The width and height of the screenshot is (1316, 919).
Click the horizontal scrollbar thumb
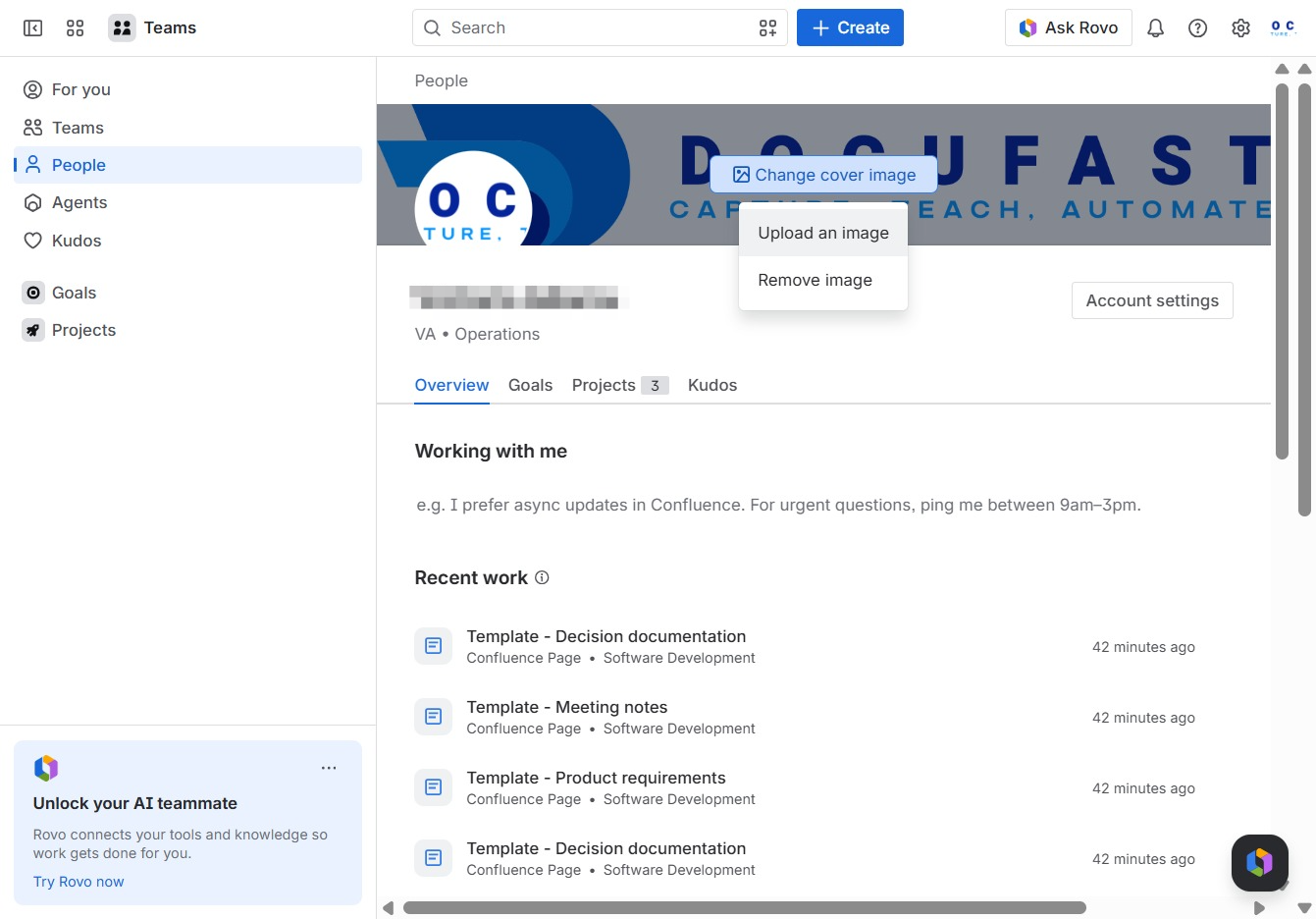745,908
